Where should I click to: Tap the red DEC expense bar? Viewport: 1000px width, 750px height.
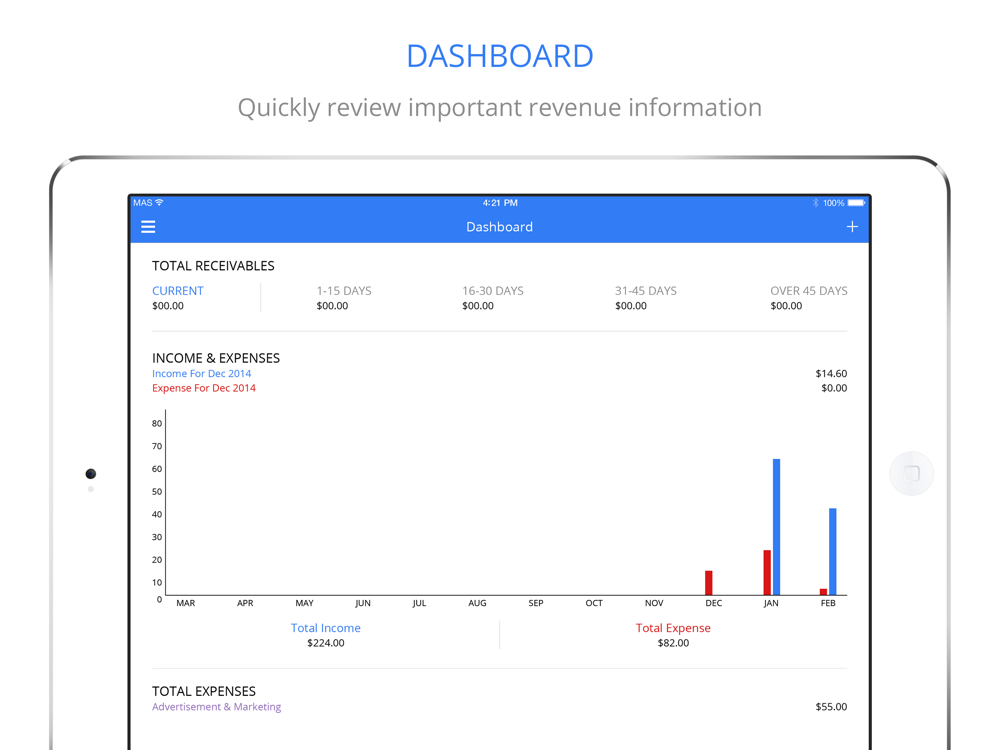(709, 583)
